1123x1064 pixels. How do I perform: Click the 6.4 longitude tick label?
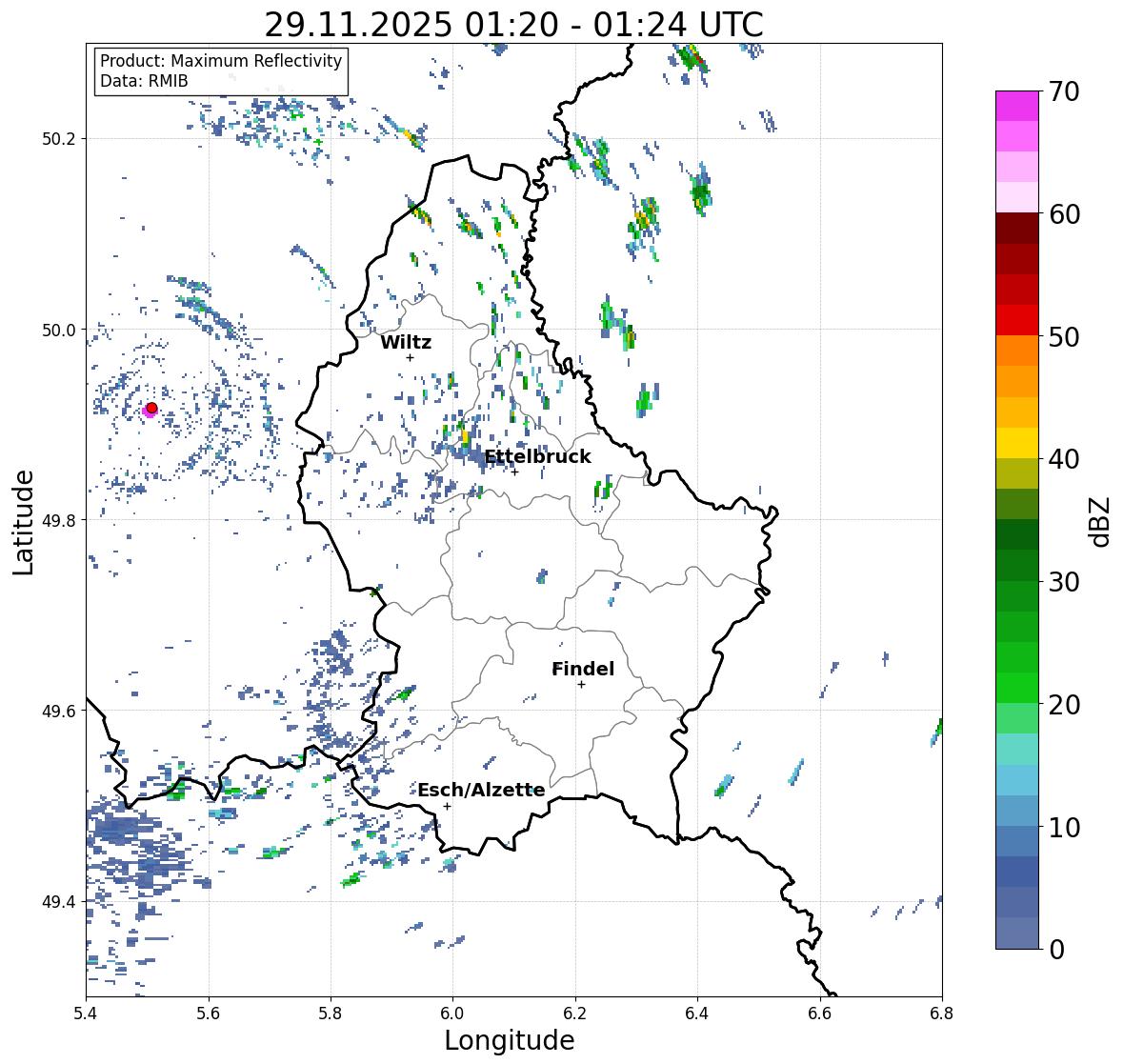pos(697,1013)
